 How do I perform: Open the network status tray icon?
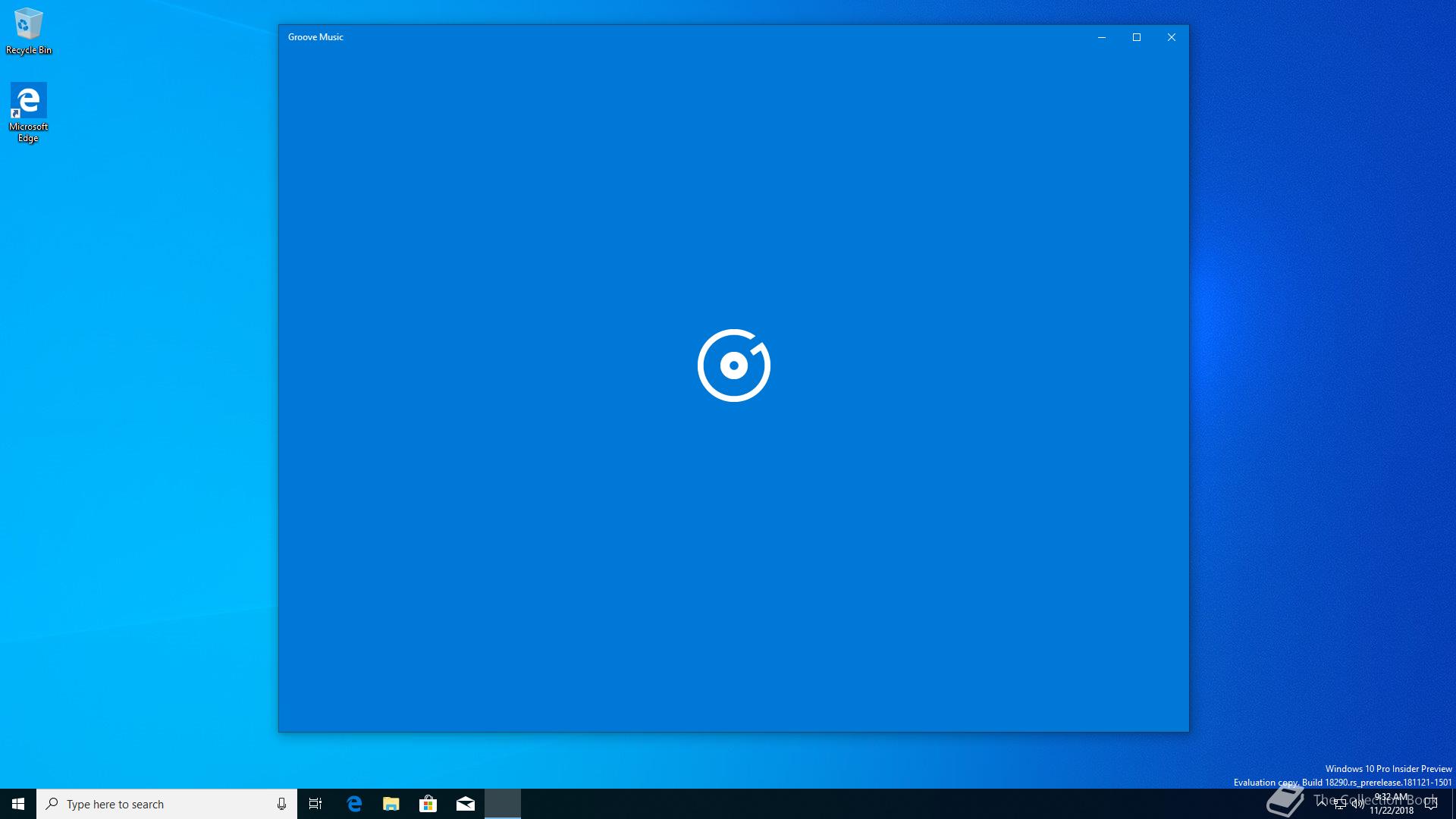pos(1340,804)
